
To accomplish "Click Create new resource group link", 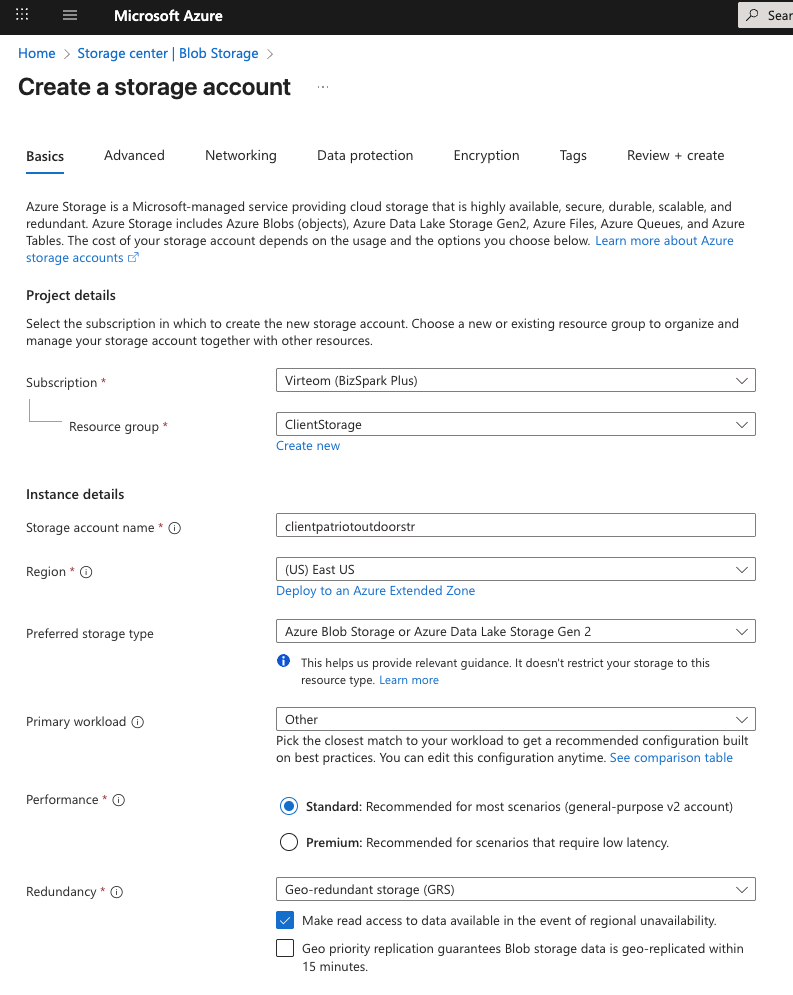I will [x=308, y=446].
